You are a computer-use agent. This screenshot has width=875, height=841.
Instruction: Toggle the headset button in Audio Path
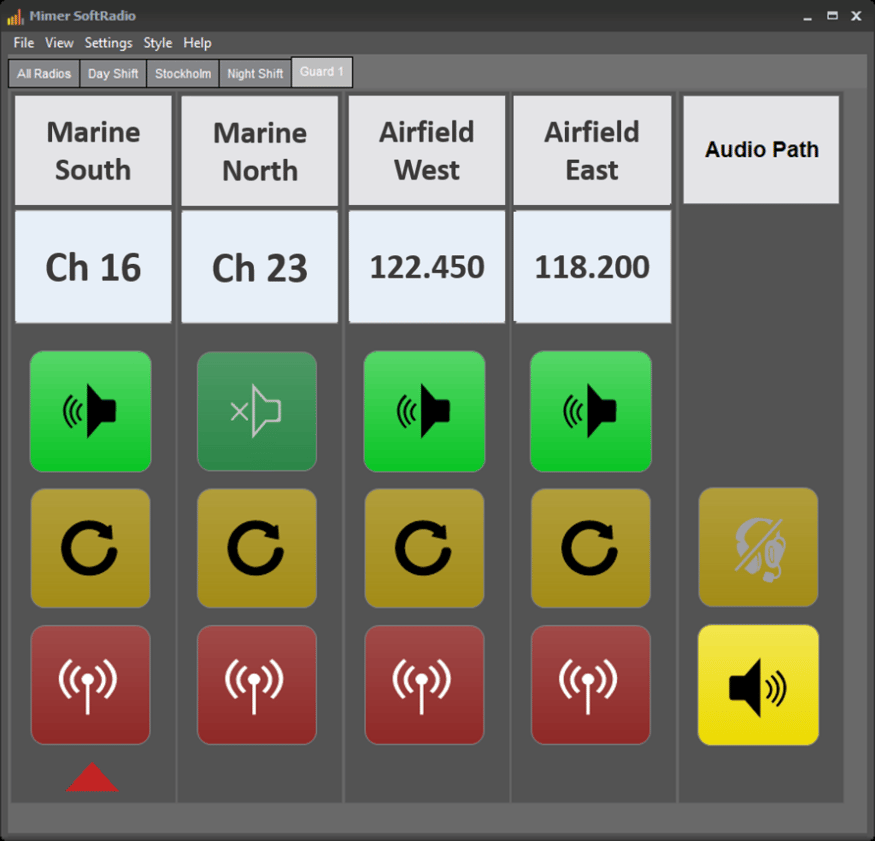tap(758, 547)
